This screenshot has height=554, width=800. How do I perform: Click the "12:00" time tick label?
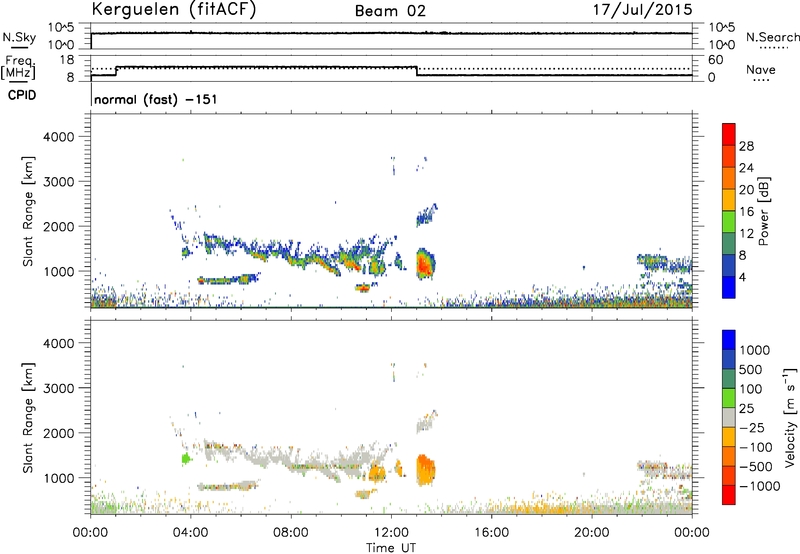[x=391, y=533]
